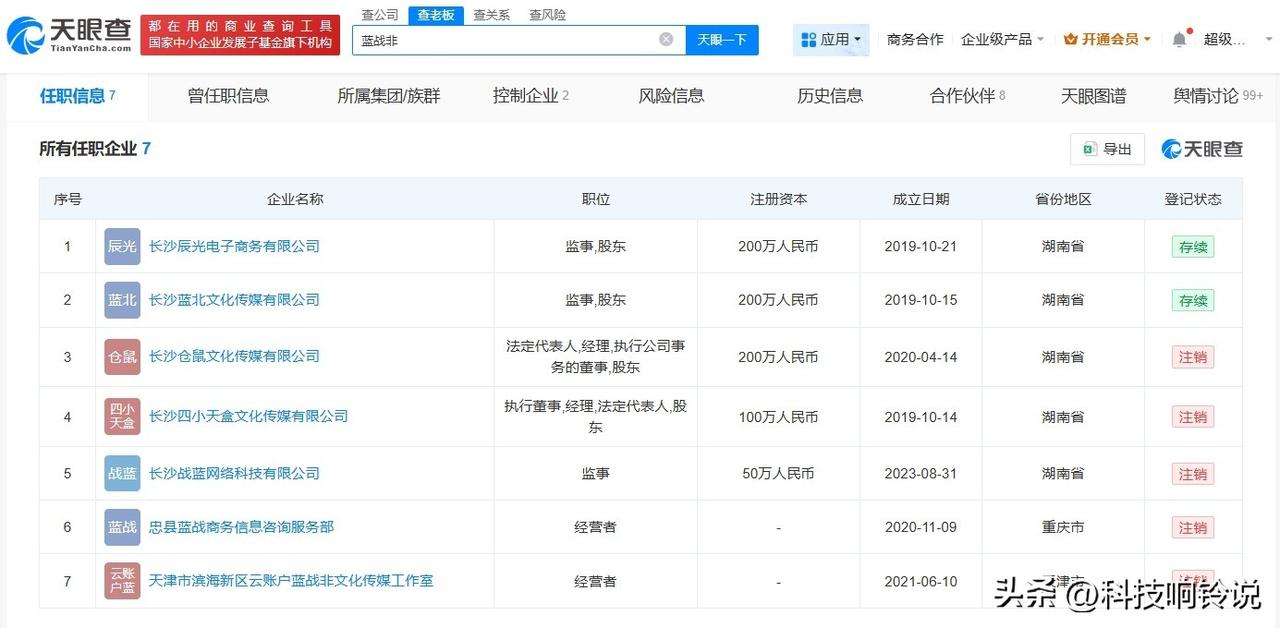Click the 仓鼠 company logo icon
1280x628 pixels.
(122, 356)
